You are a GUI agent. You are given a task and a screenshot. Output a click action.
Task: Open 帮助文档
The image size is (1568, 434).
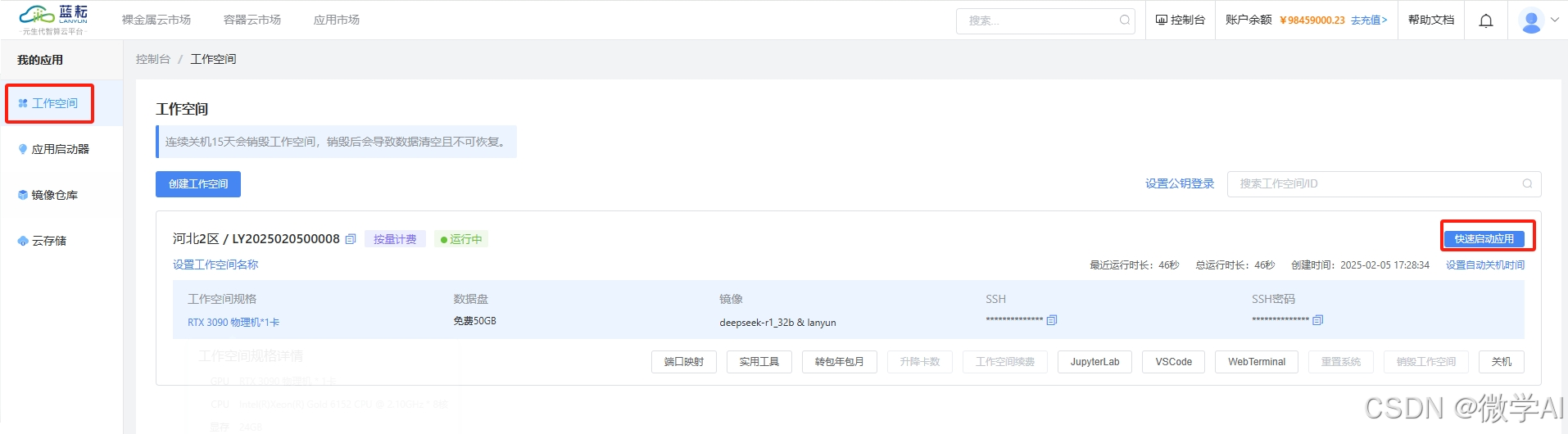[x=1431, y=20]
